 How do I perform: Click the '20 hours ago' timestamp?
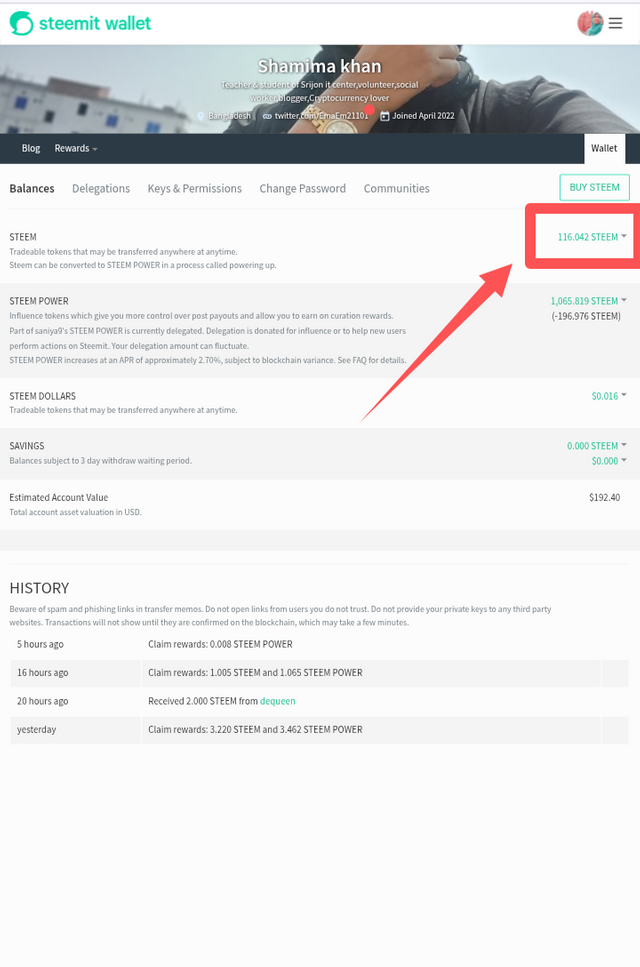click(x=43, y=701)
